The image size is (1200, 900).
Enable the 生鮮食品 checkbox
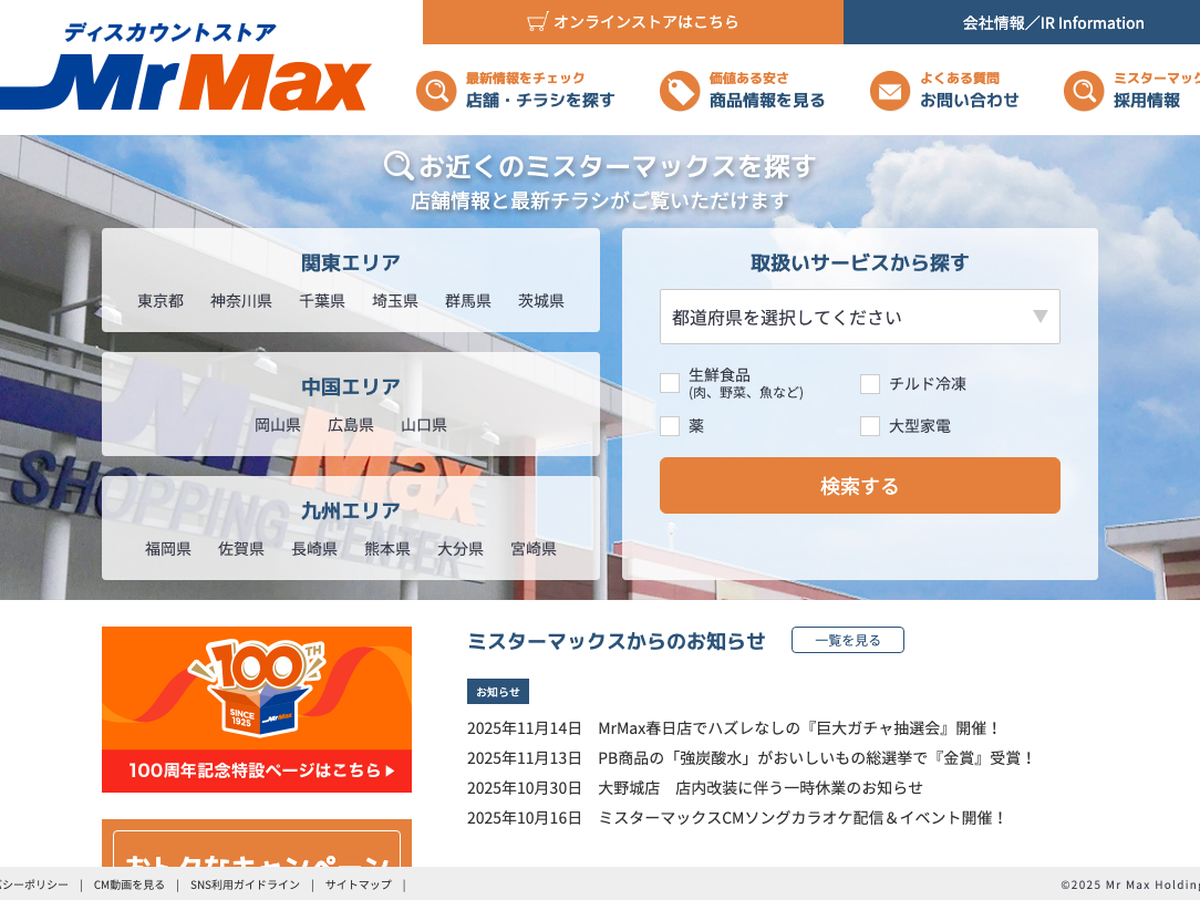[670, 383]
